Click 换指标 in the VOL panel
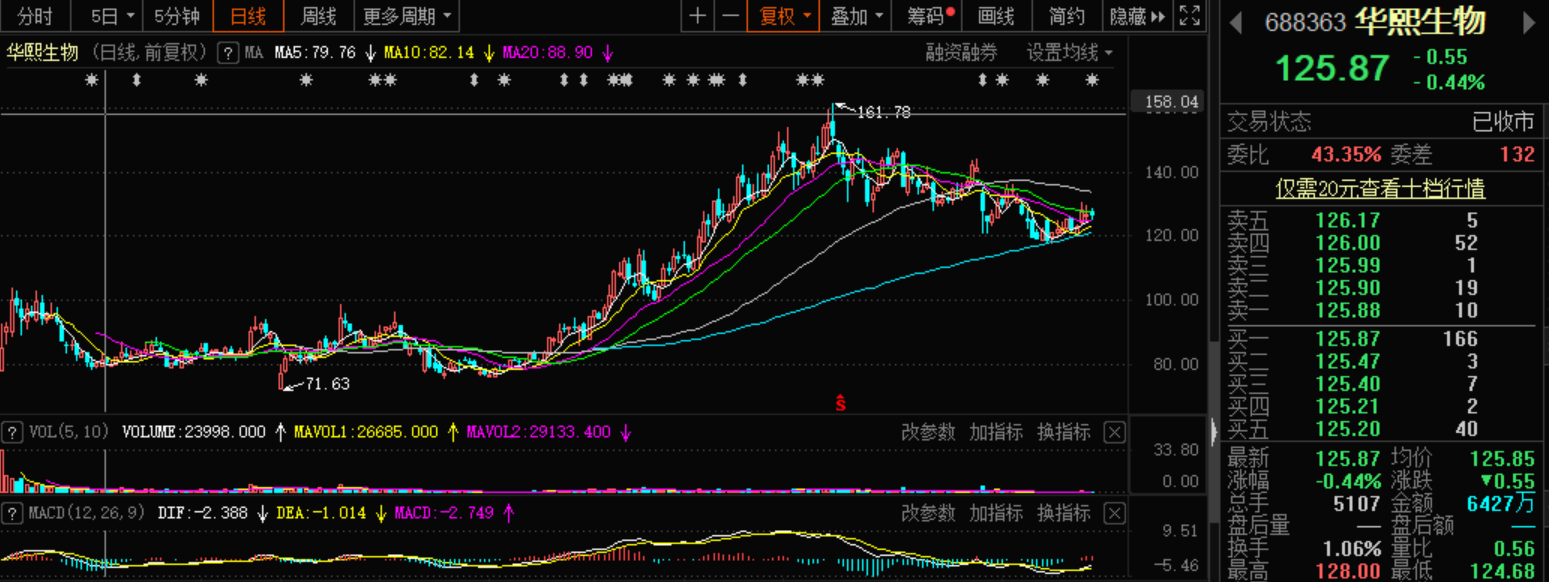The width and height of the screenshot is (1549, 582). tap(1063, 432)
